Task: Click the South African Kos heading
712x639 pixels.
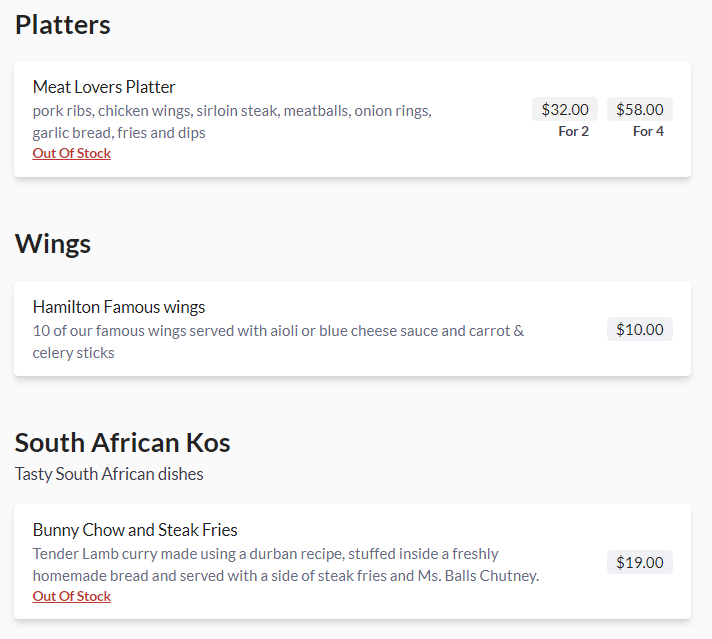Action: click(x=123, y=442)
